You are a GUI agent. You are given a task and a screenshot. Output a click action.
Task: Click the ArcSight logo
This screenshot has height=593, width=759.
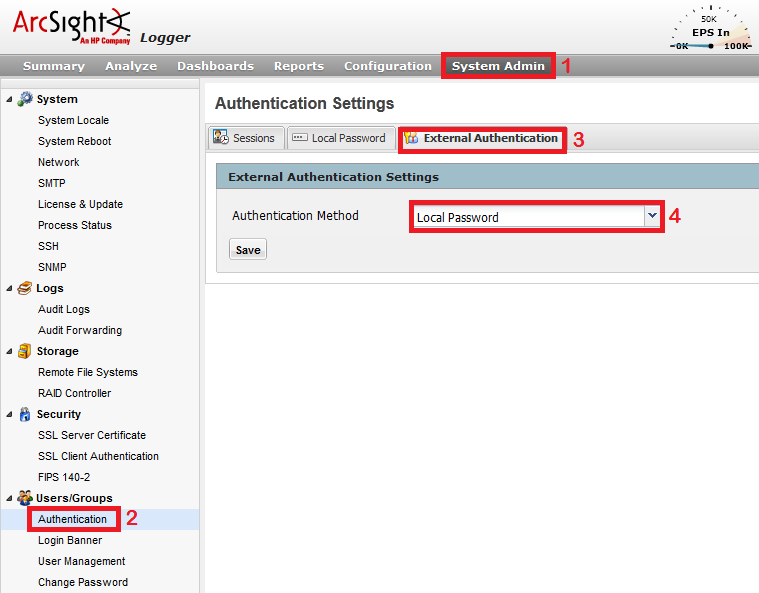(x=72, y=26)
